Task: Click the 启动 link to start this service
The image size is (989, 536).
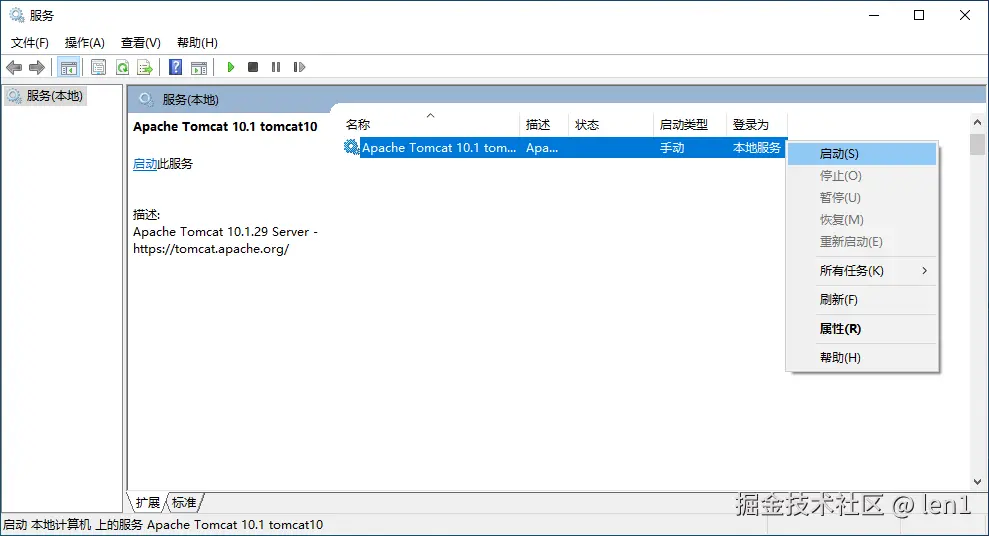Action: pos(145,164)
